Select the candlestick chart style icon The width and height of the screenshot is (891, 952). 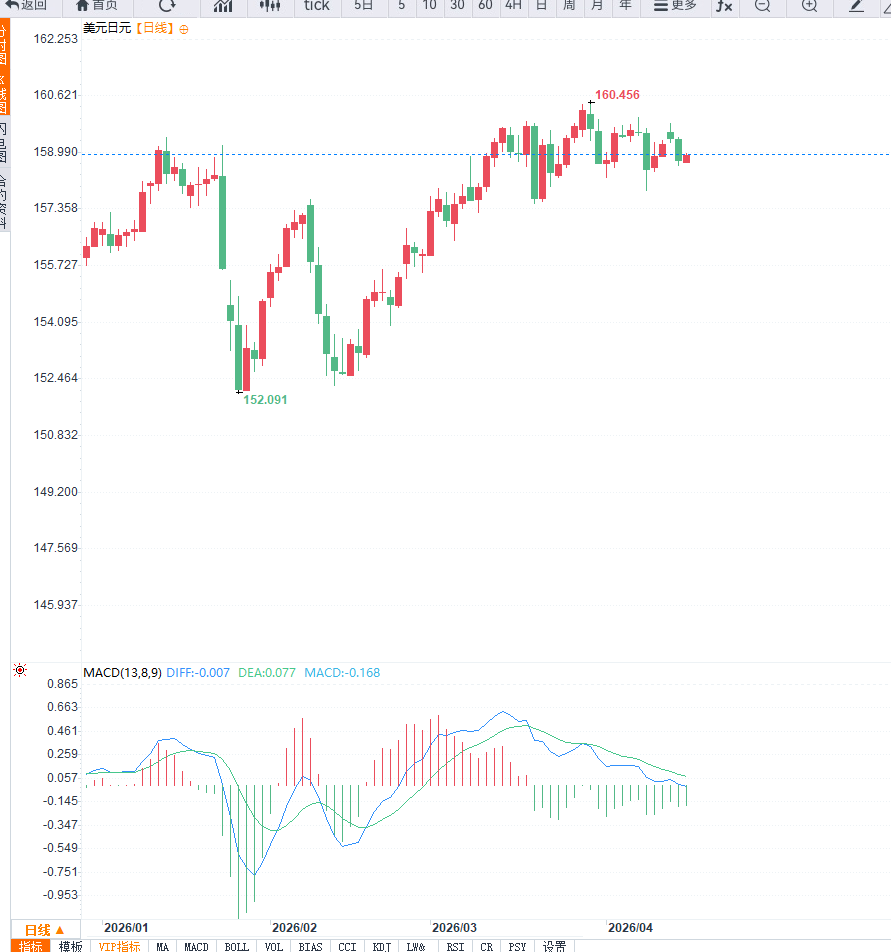270,5
